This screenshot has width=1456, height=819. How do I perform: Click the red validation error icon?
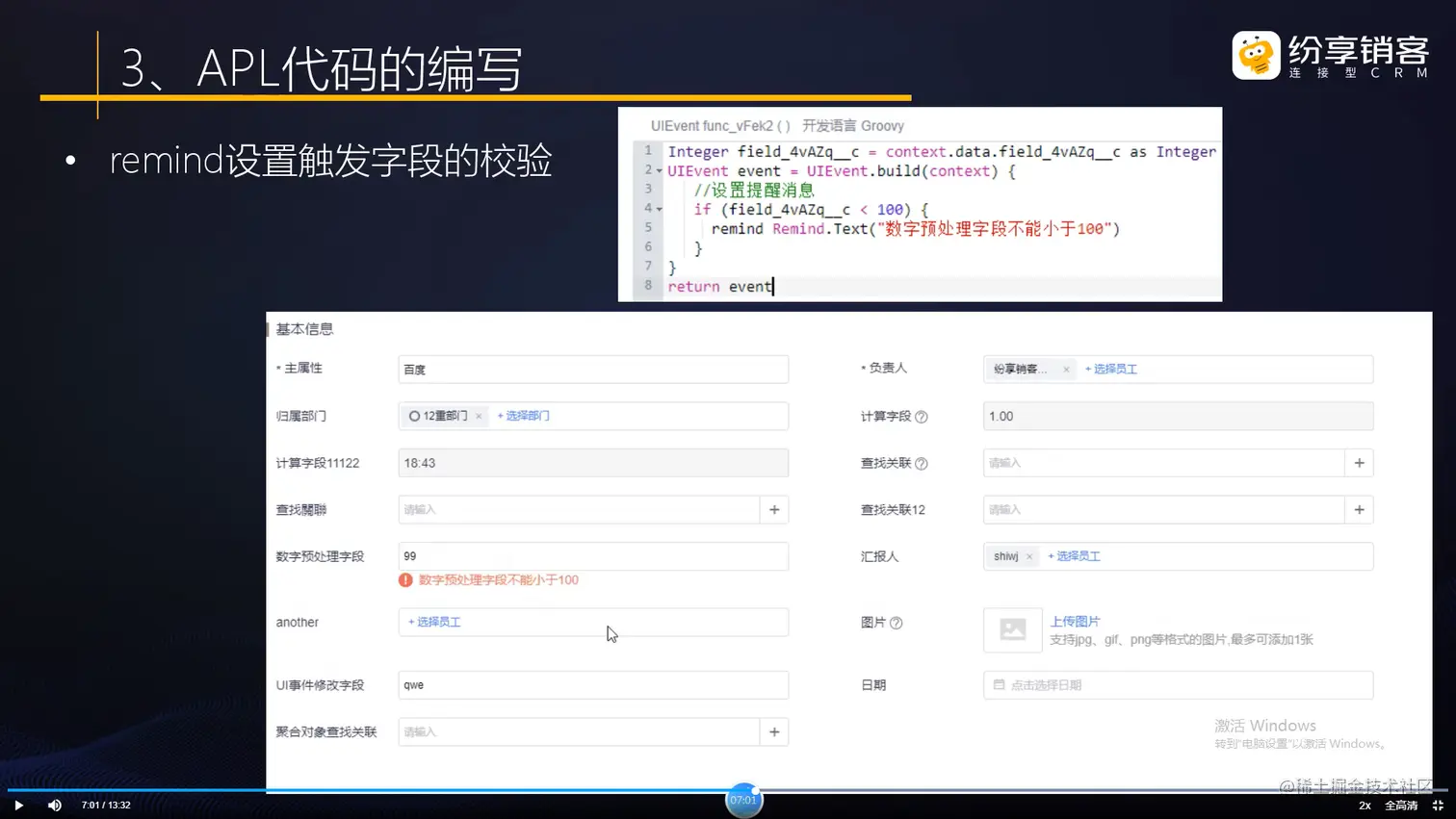point(405,580)
